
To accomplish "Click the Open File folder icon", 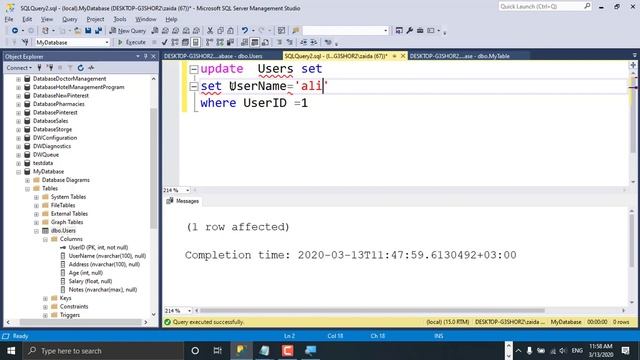I will click(x=78, y=31).
